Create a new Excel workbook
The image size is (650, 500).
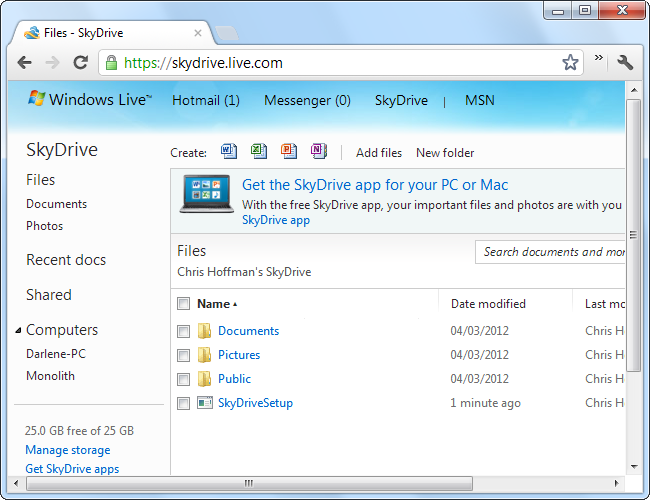(259, 151)
